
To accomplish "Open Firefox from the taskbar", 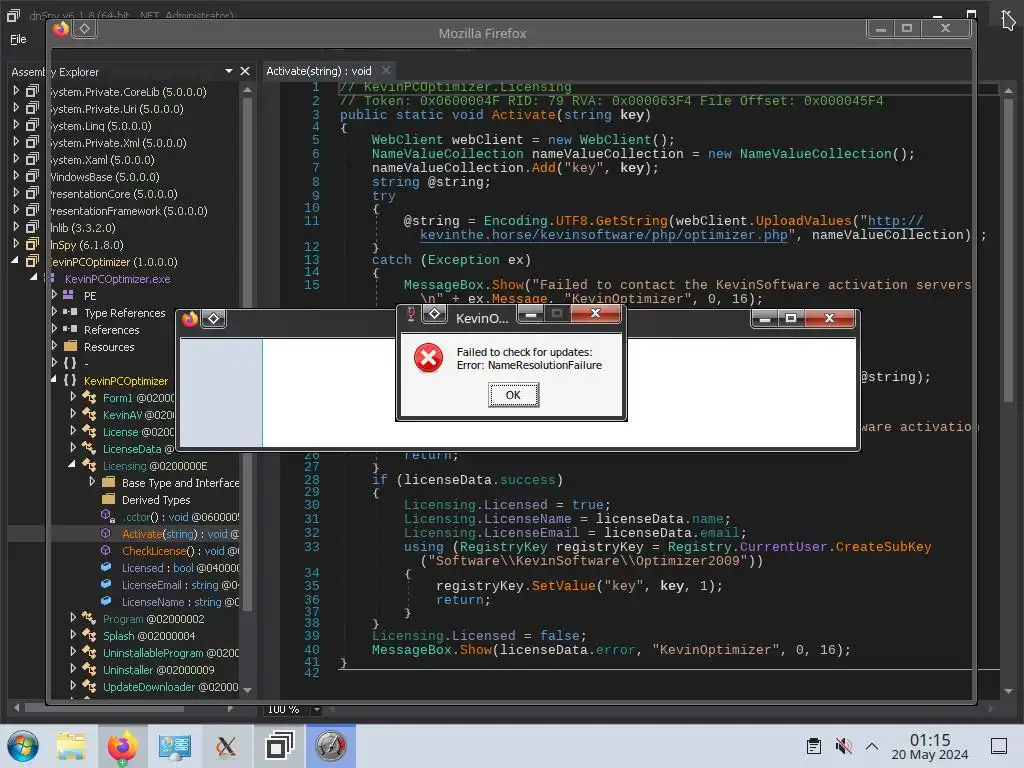I will [123, 746].
